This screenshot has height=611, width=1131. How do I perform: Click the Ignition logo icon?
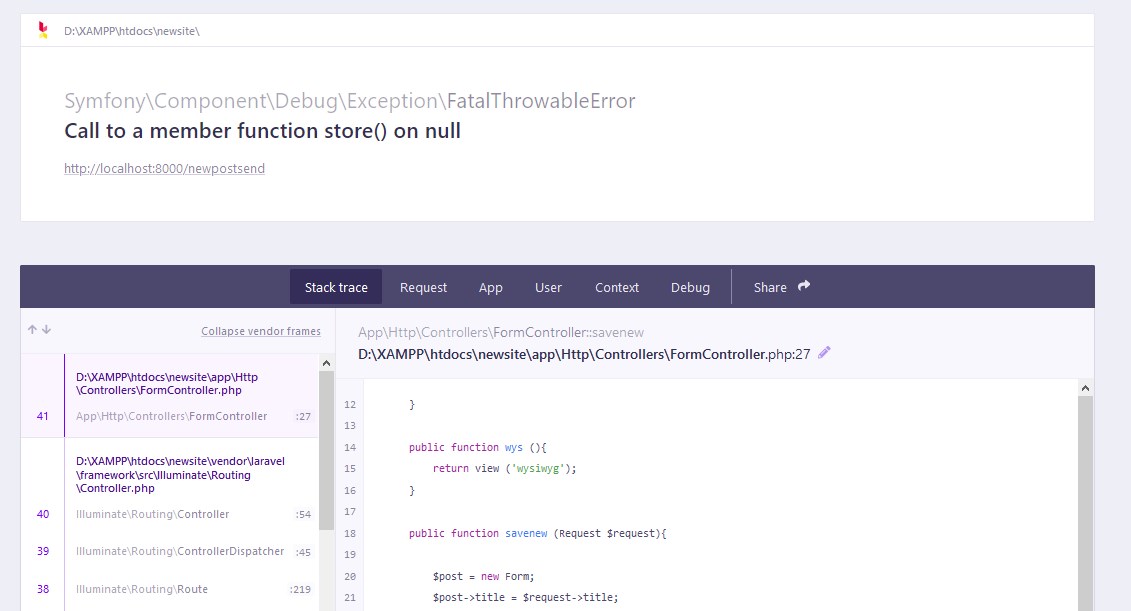[x=42, y=30]
